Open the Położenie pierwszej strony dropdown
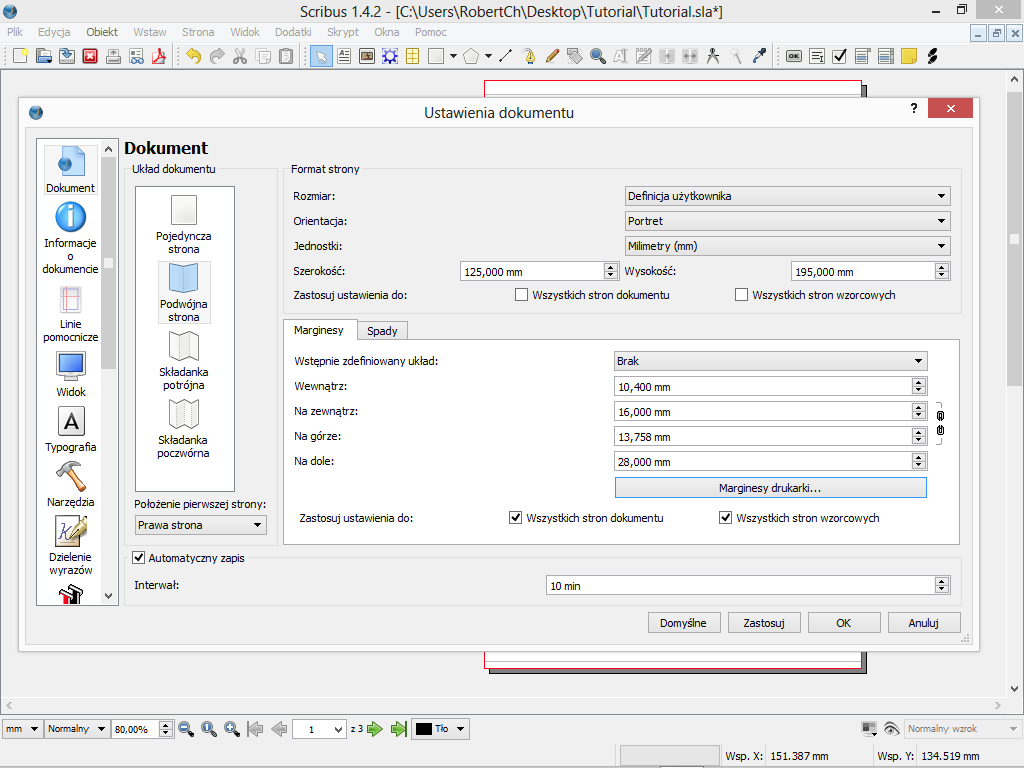Image resolution: width=1024 pixels, height=768 pixels. (200, 525)
